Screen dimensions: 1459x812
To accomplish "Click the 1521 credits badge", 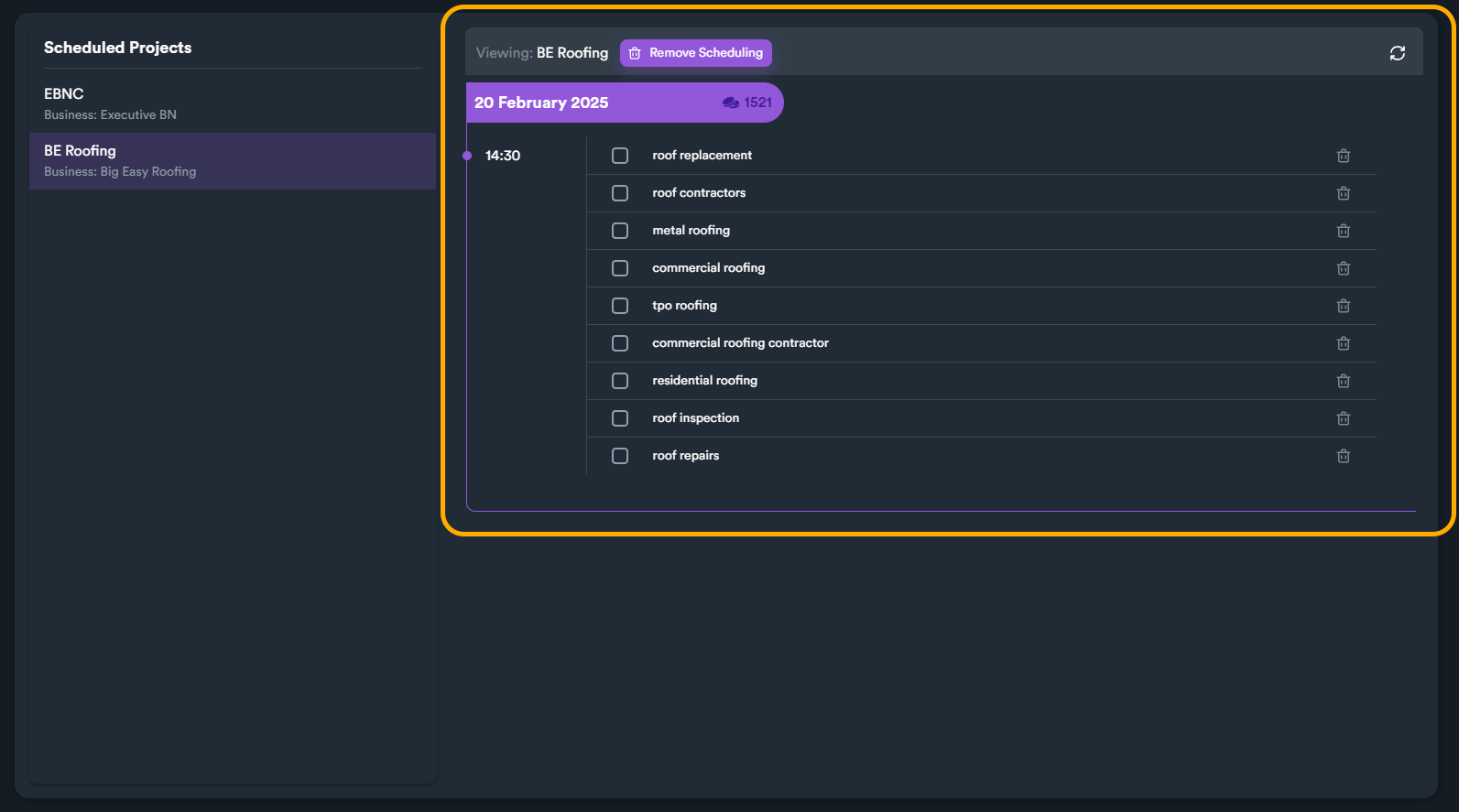I will [x=747, y=103].
